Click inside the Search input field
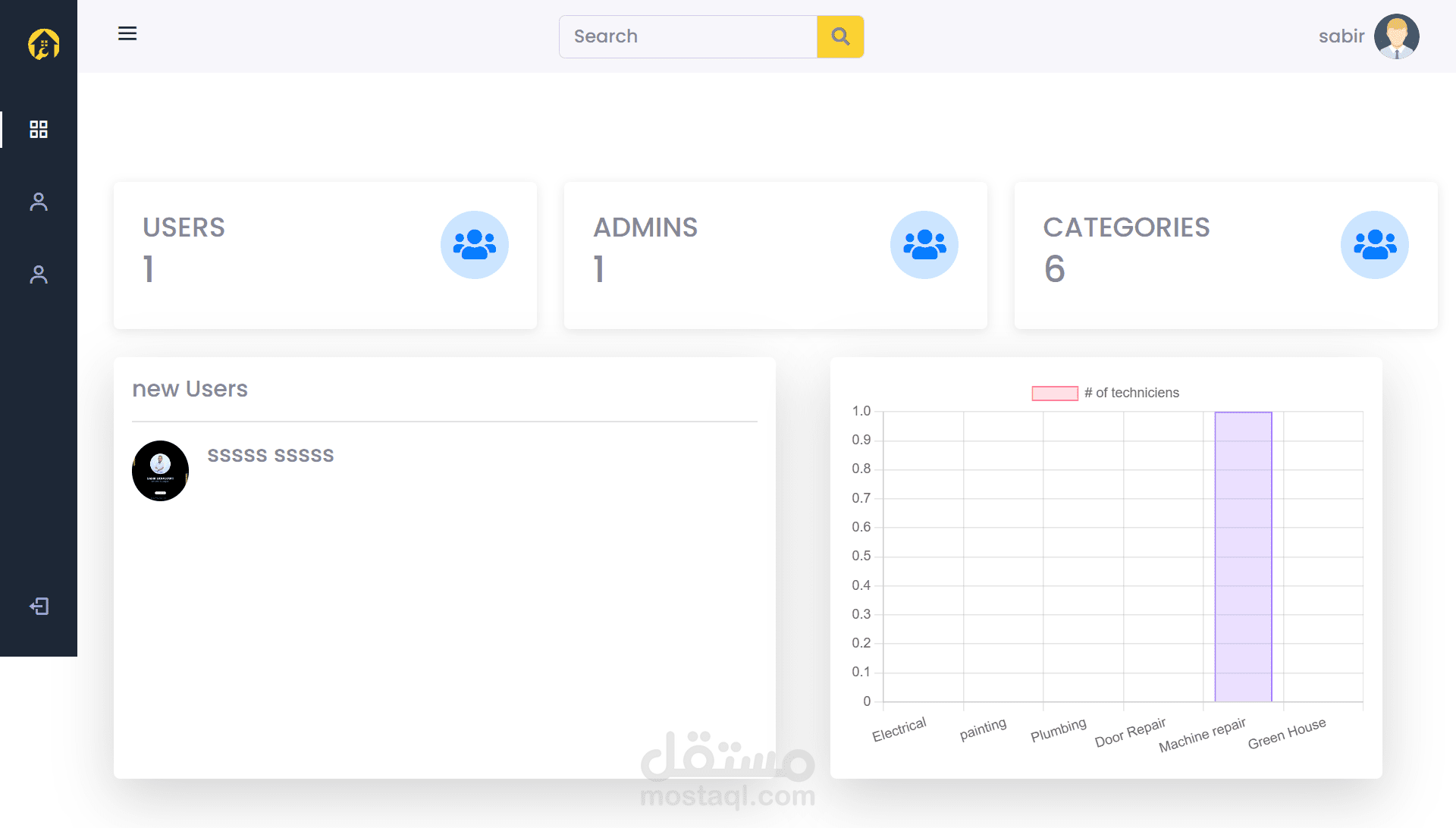Screen dimensions: 1456x828 click(x=687, y=36)
